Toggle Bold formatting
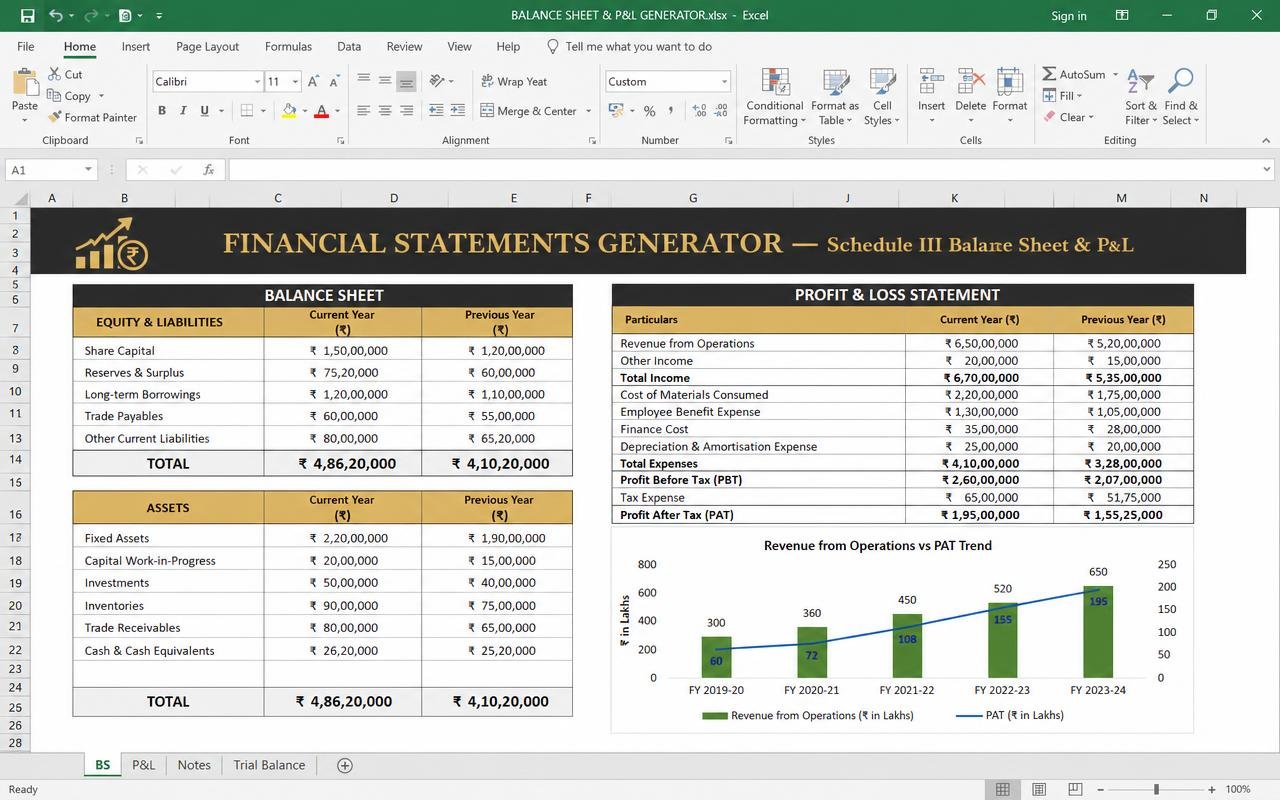 (161, 111)
